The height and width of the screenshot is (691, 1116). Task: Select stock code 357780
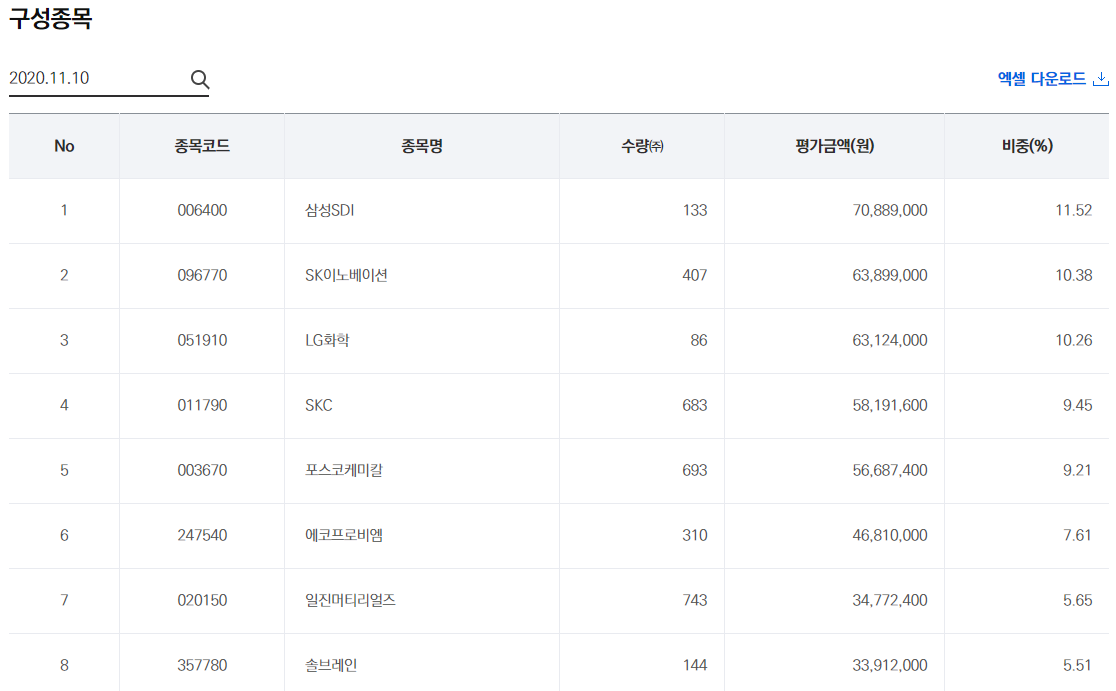click(202, 665)
